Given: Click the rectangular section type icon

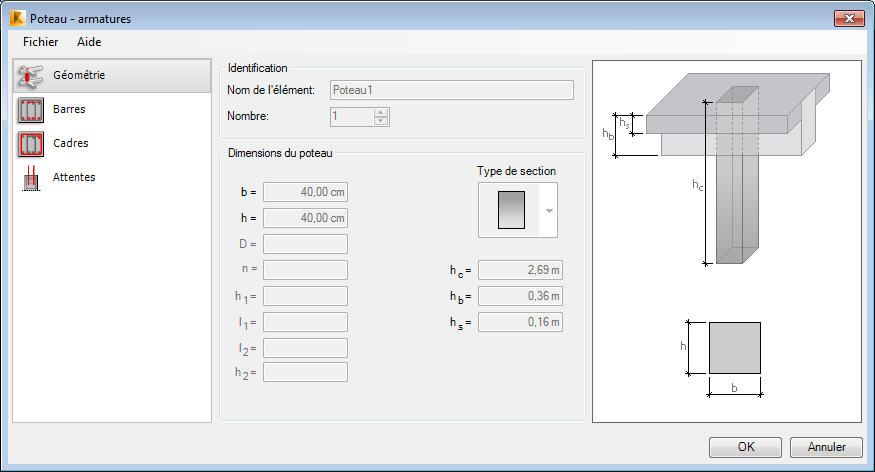Looking at the screenshot, I should (x=511, y=210).
